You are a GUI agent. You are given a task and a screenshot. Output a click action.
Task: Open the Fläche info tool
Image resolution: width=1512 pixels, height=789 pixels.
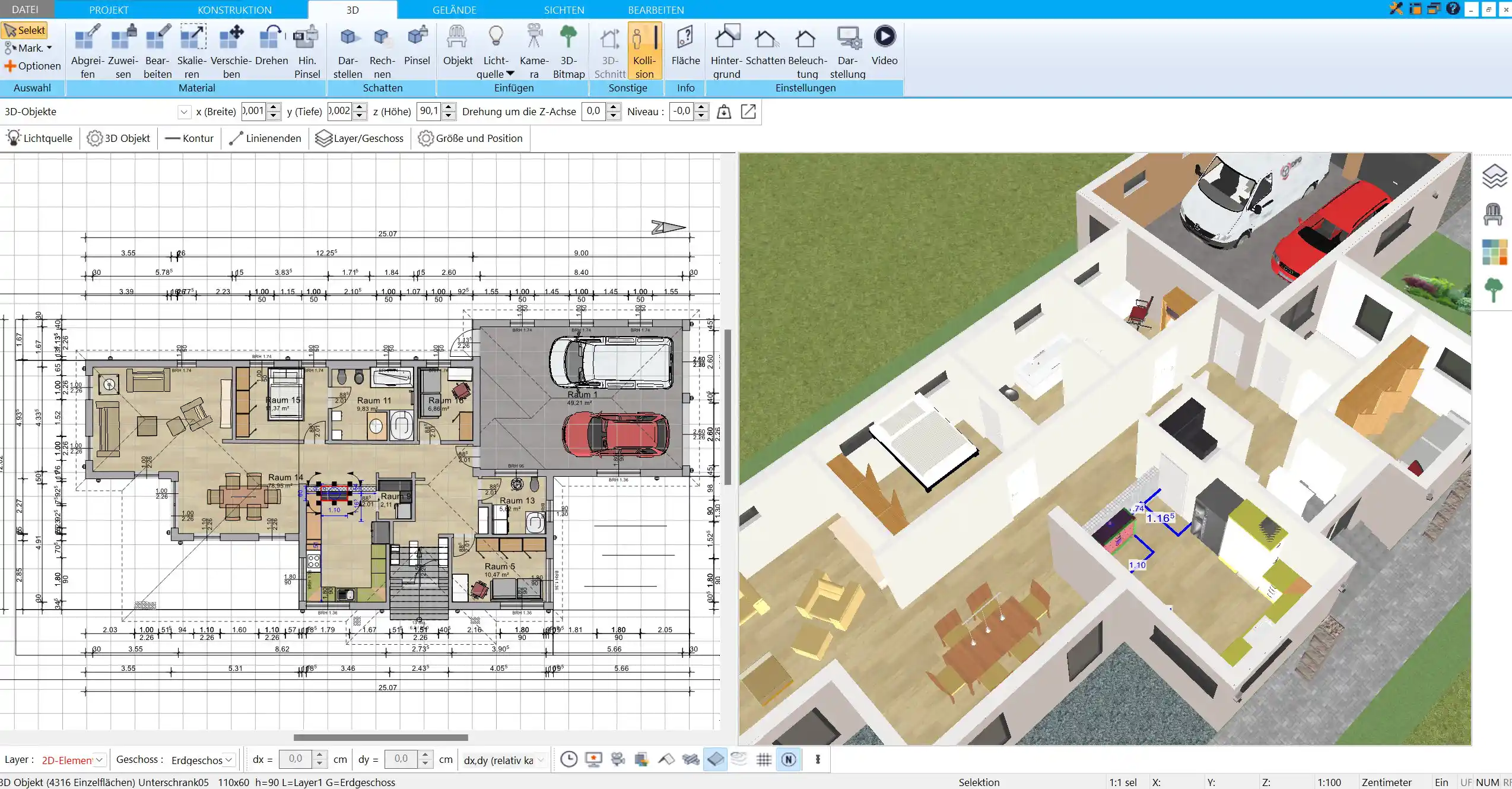click(x=685, y=45)
